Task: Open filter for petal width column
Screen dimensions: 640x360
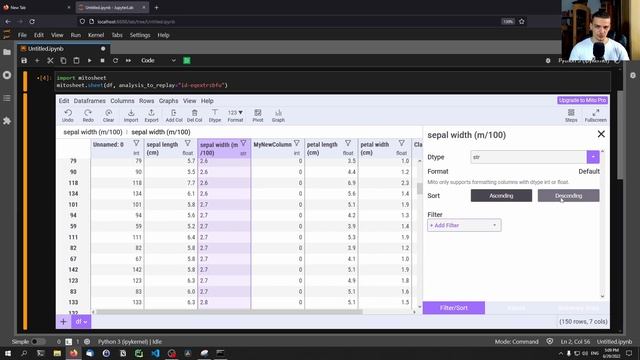Action: tap(402, 144)
